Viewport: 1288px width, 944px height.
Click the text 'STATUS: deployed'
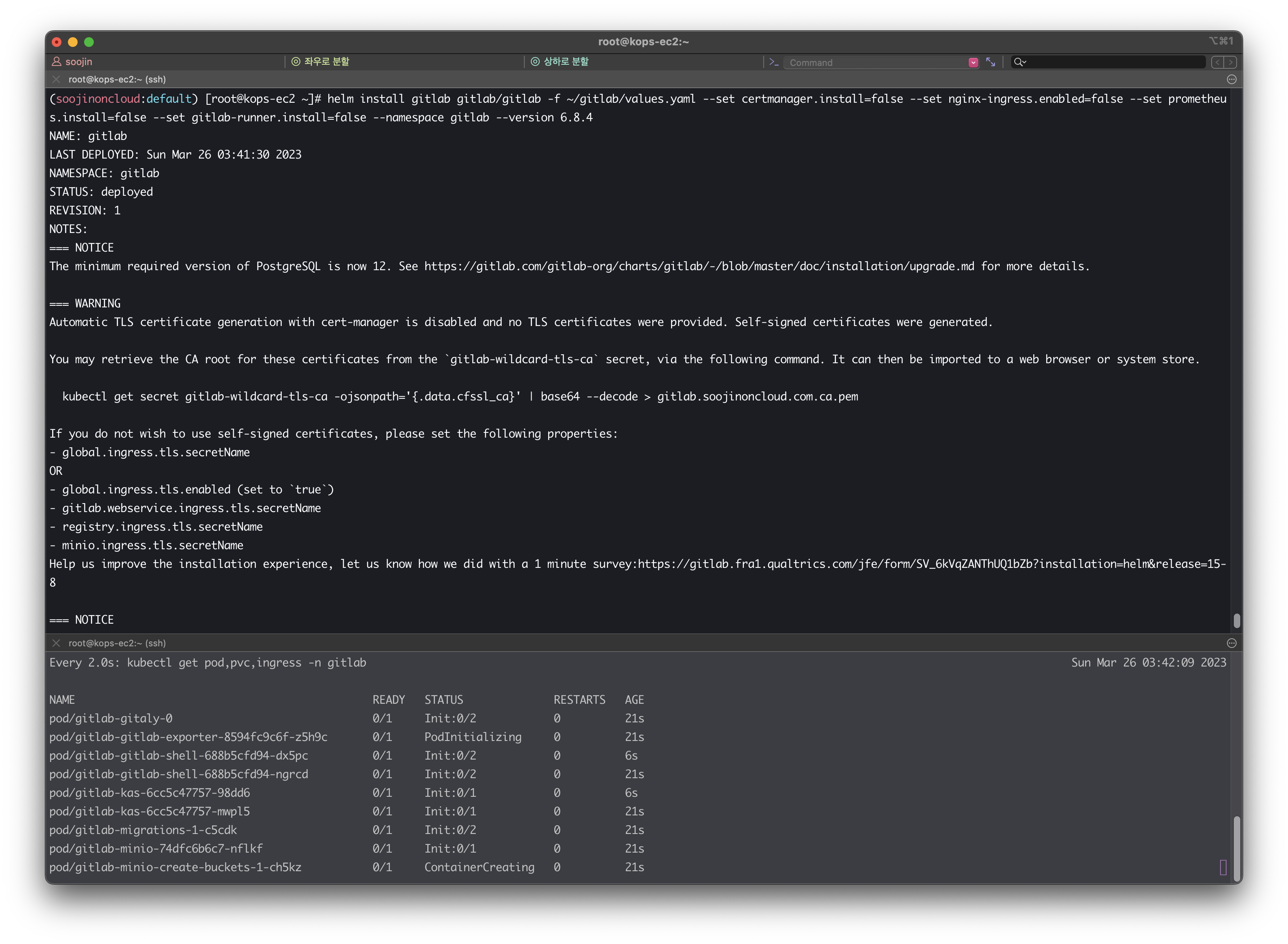[101, 192]
